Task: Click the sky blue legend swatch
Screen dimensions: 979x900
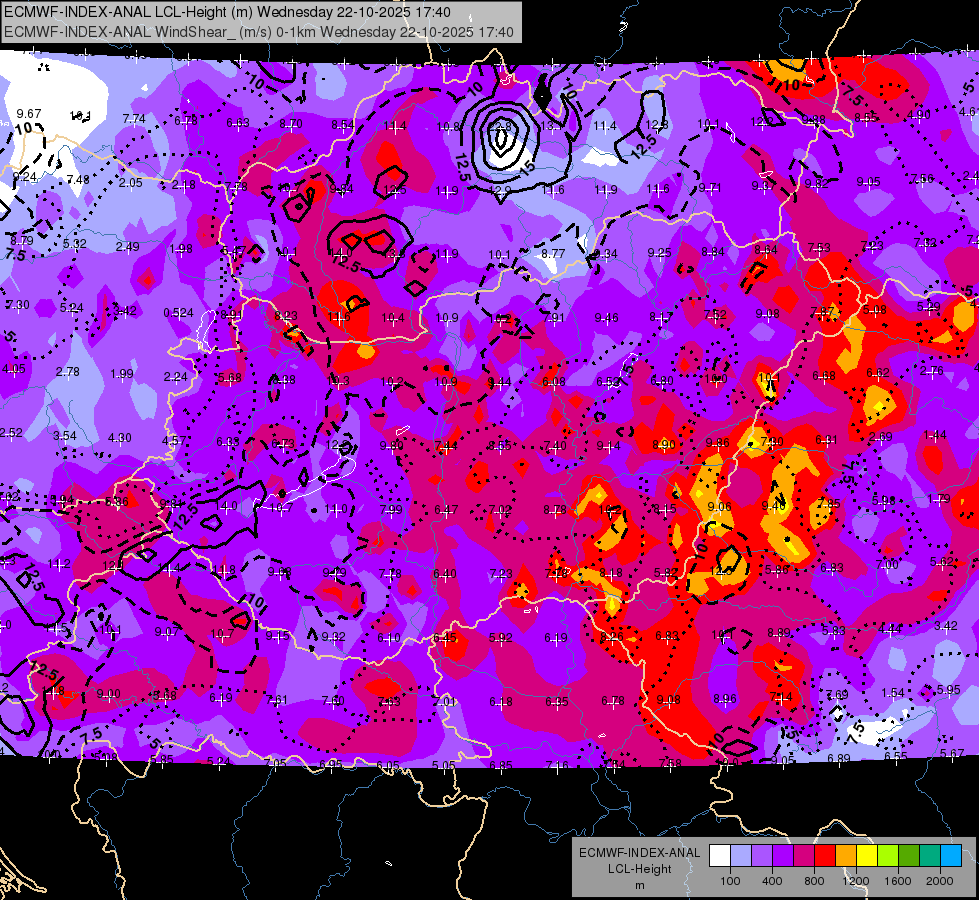Action: coord(951,856)
